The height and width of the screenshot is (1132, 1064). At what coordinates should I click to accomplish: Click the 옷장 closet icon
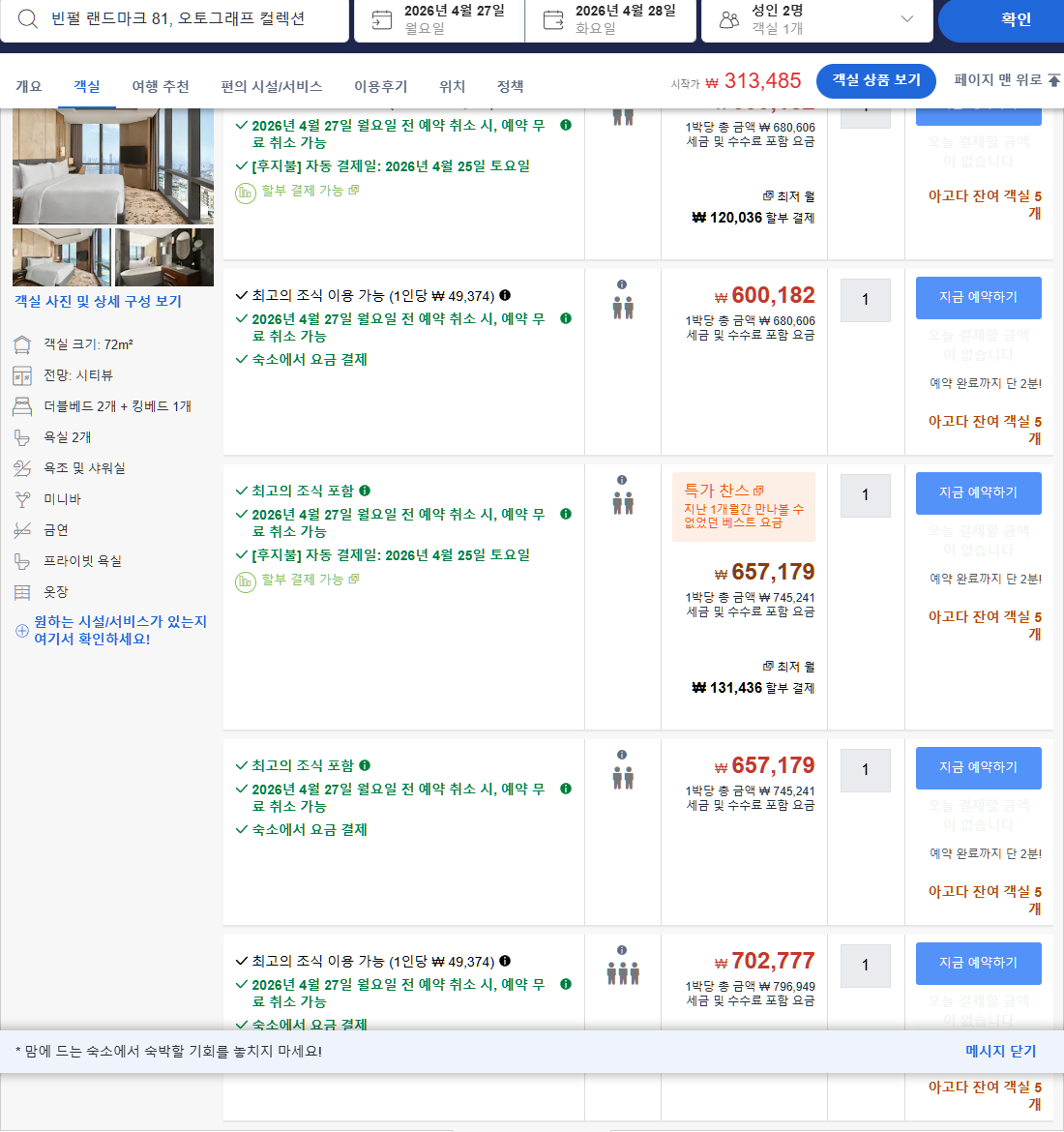pyautogui.click(x=22, y=593)
